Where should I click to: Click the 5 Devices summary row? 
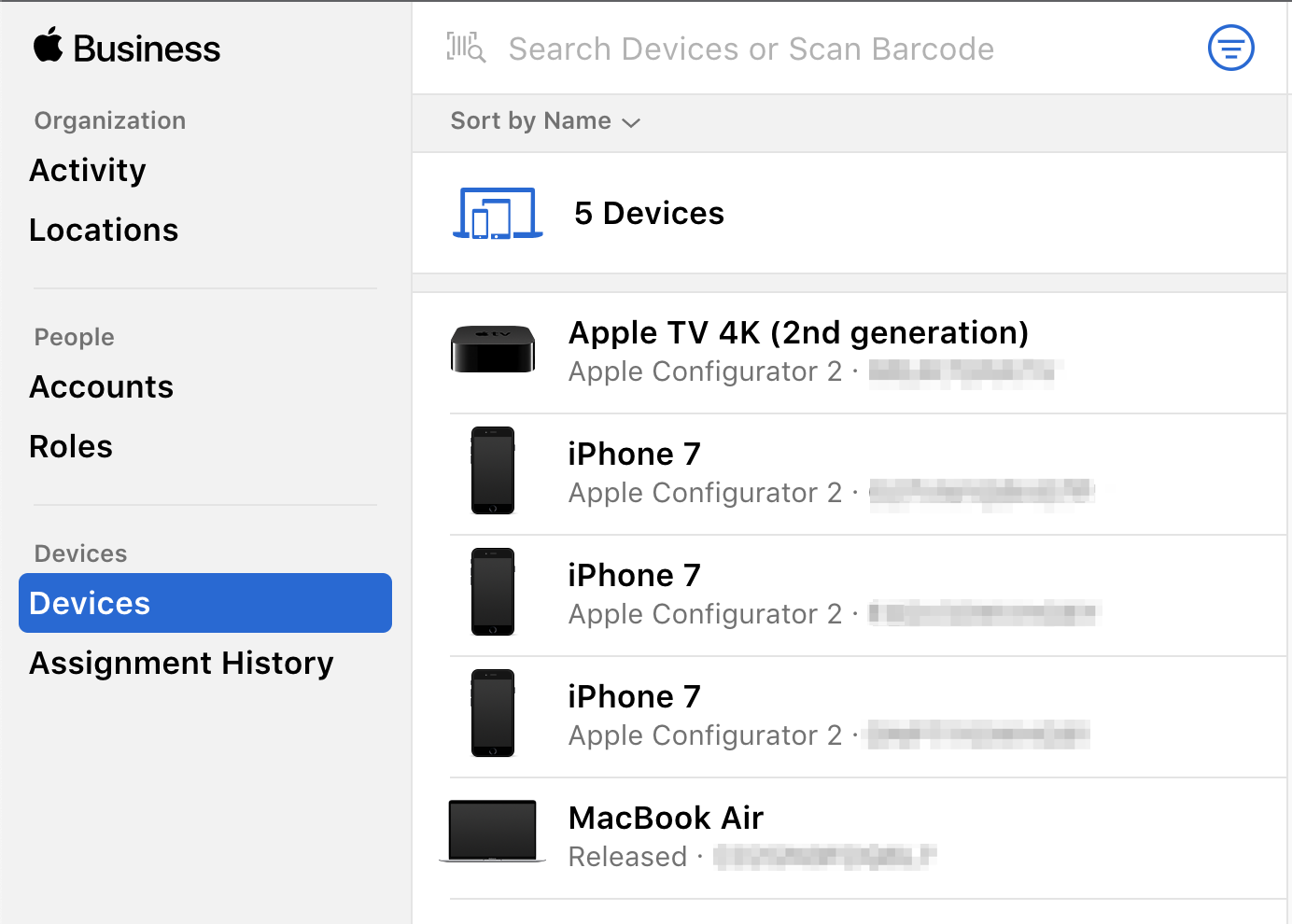pyautogui.click(x=650, y=213)
